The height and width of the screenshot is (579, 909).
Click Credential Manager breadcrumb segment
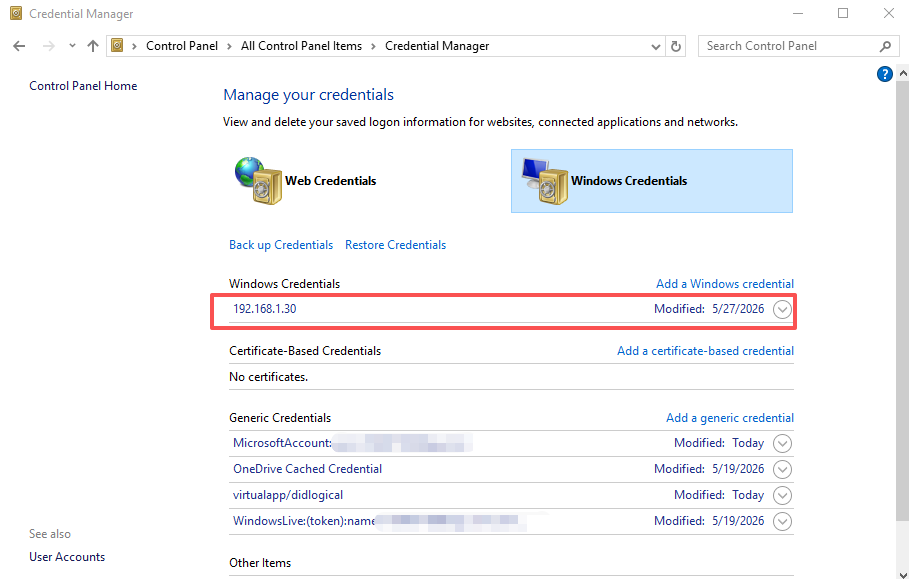click(437, 46)
